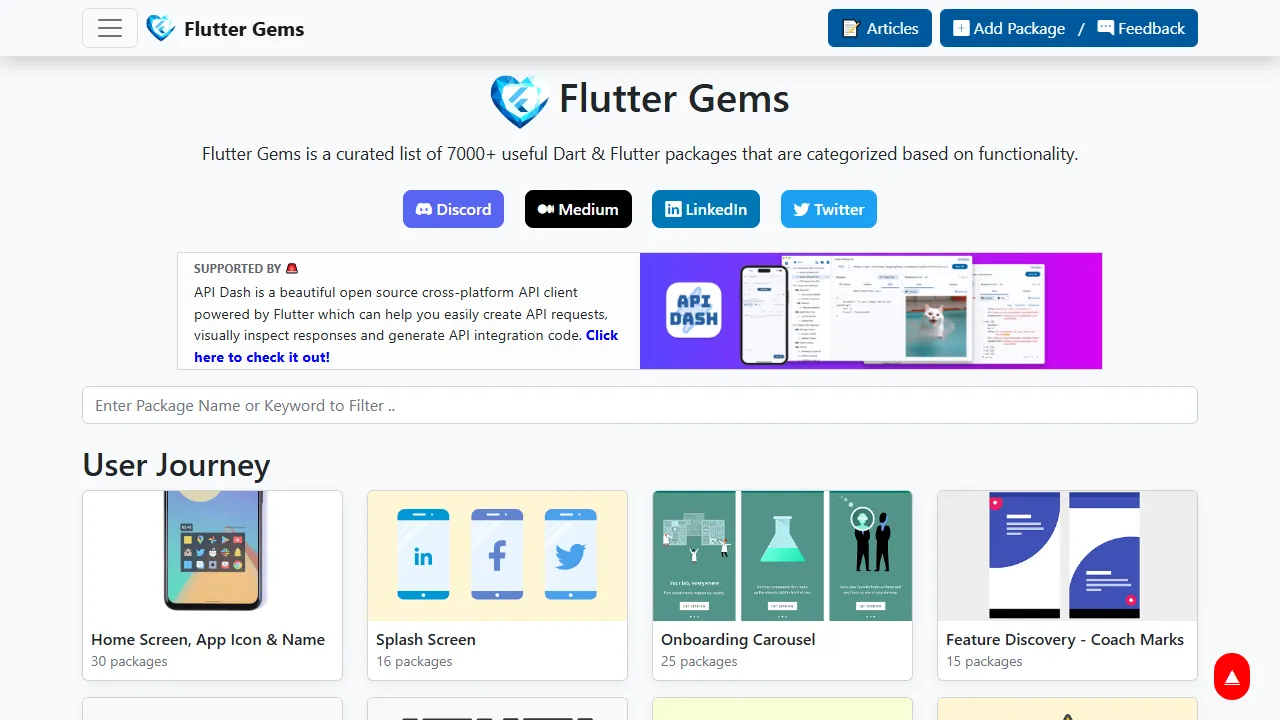This screenshot has height=720, width=1280.
Task: Open the Feedback link
Action: pos(1143,28)
